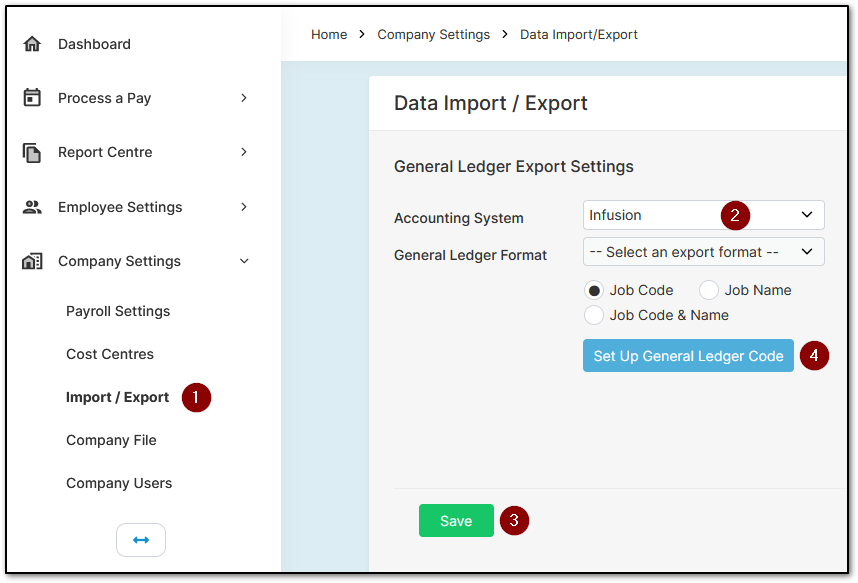
Task: Expand the Report Centre submenu arrow
Action: [x=244, y=152]
